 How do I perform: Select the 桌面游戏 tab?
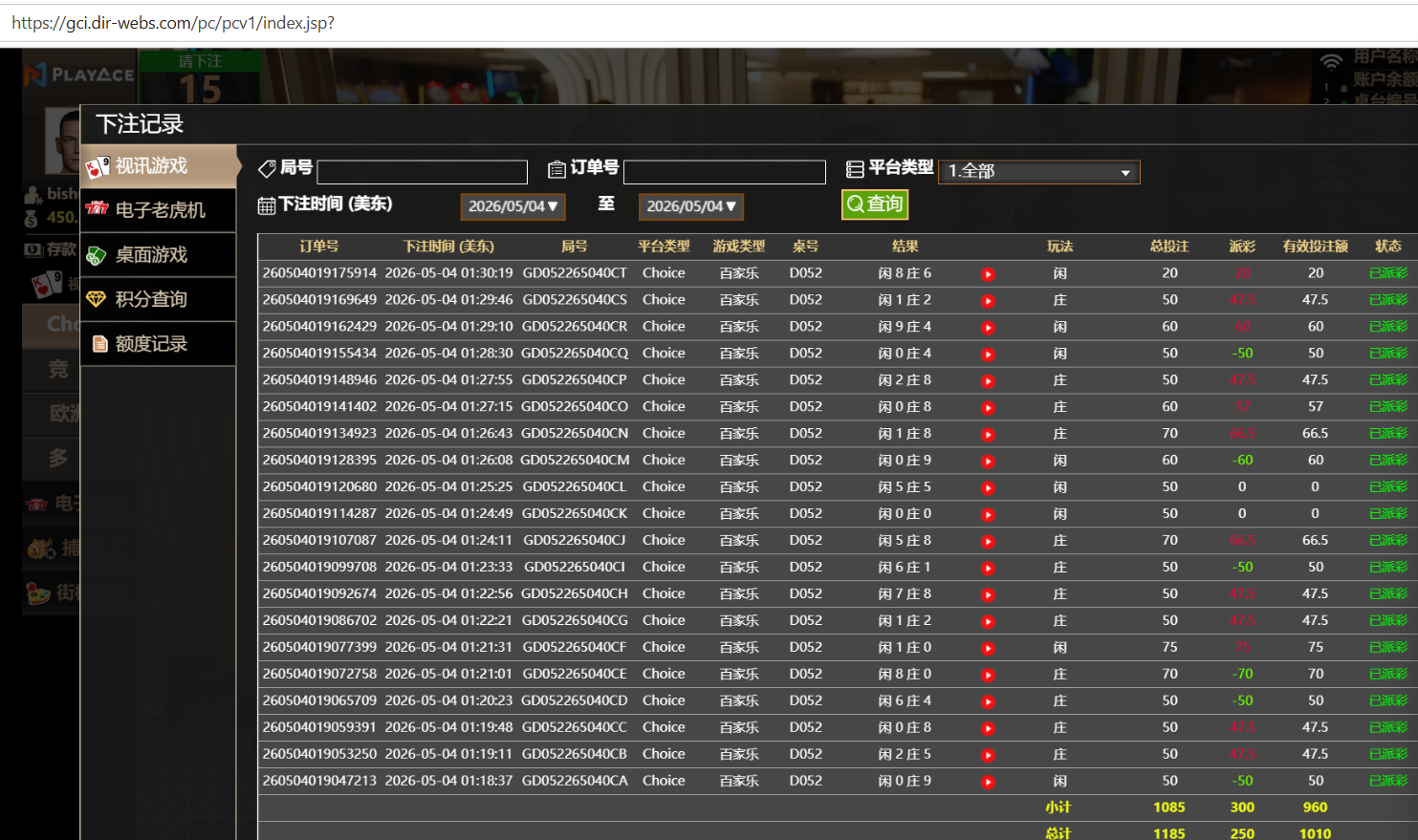tap(159, 255)
